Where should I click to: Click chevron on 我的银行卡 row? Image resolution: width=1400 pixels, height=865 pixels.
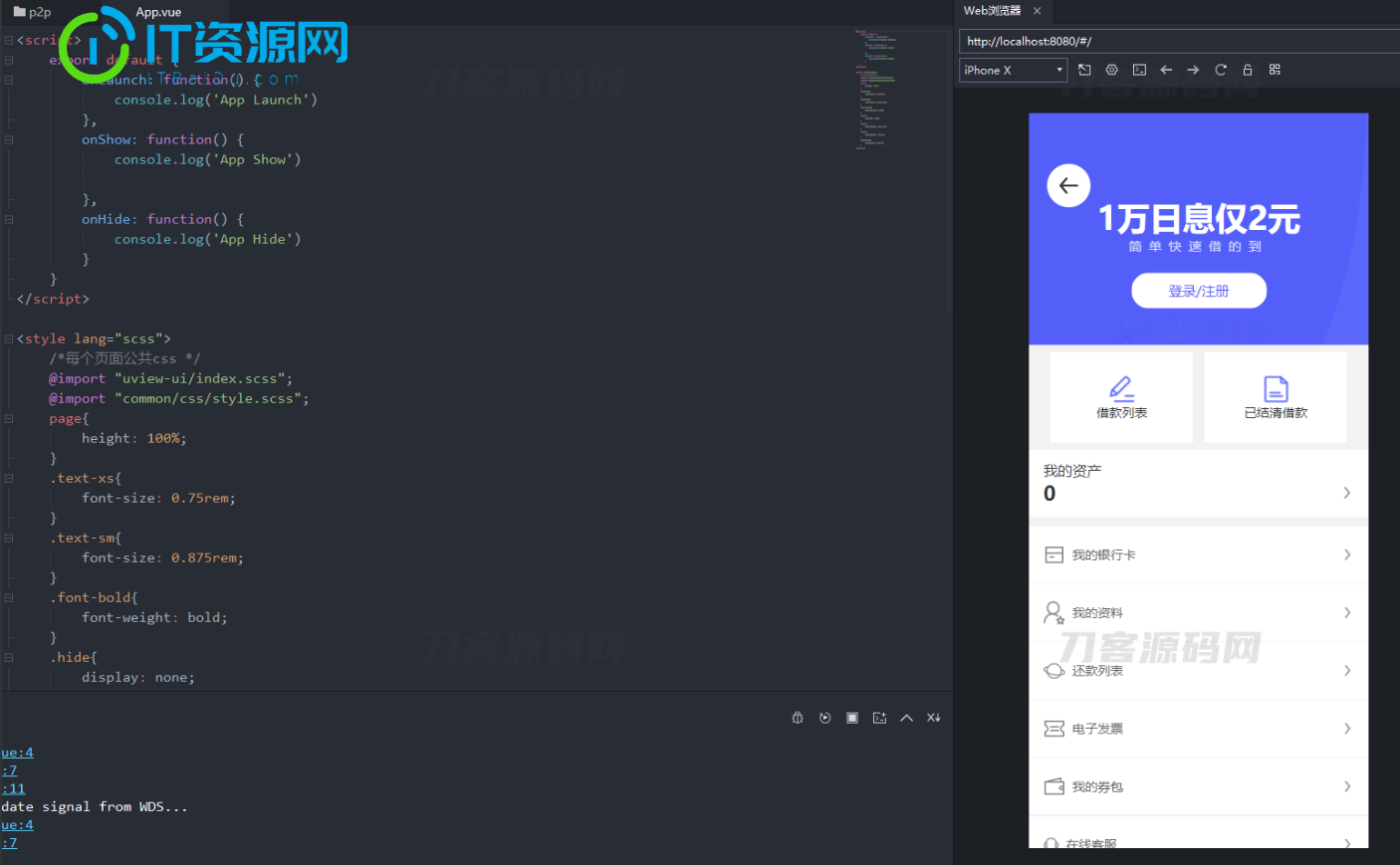(1346, 554)
